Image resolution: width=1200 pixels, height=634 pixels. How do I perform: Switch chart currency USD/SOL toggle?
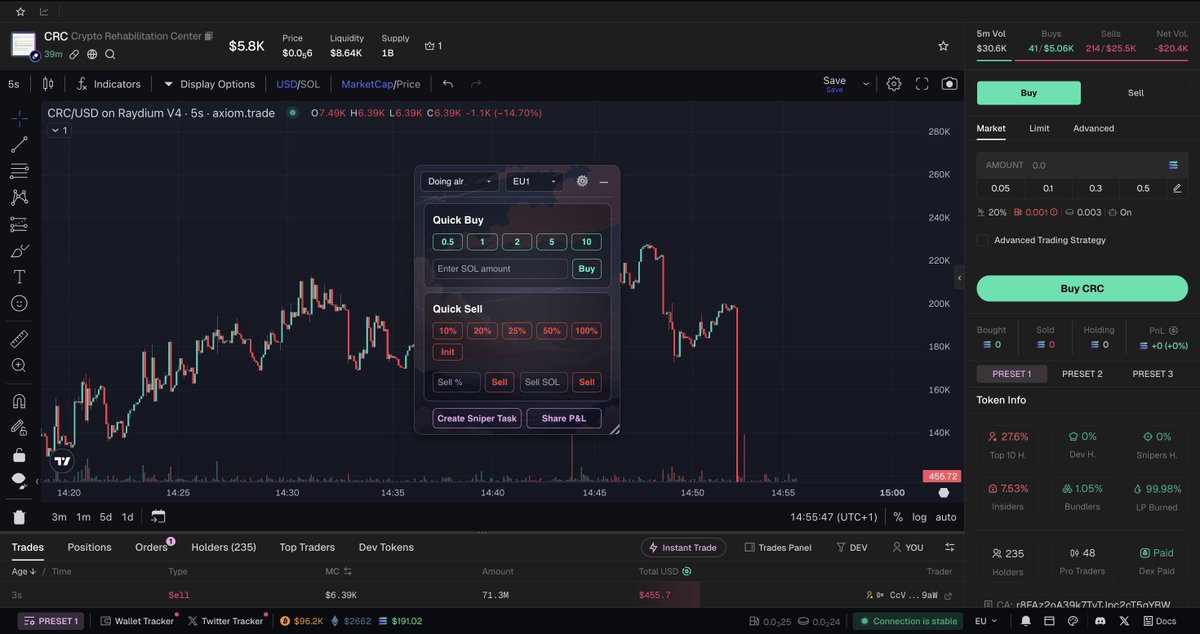click(298, 84)
